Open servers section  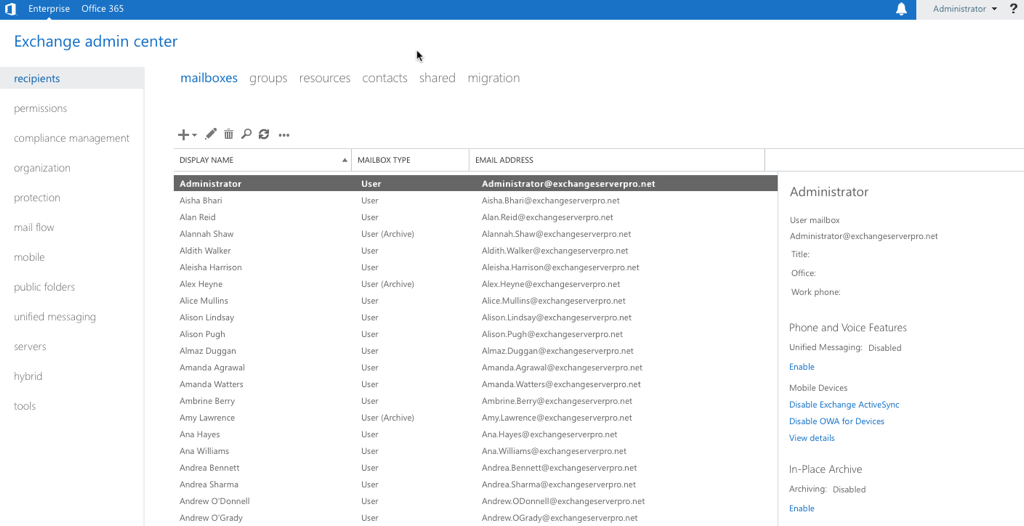coord(30,347)
